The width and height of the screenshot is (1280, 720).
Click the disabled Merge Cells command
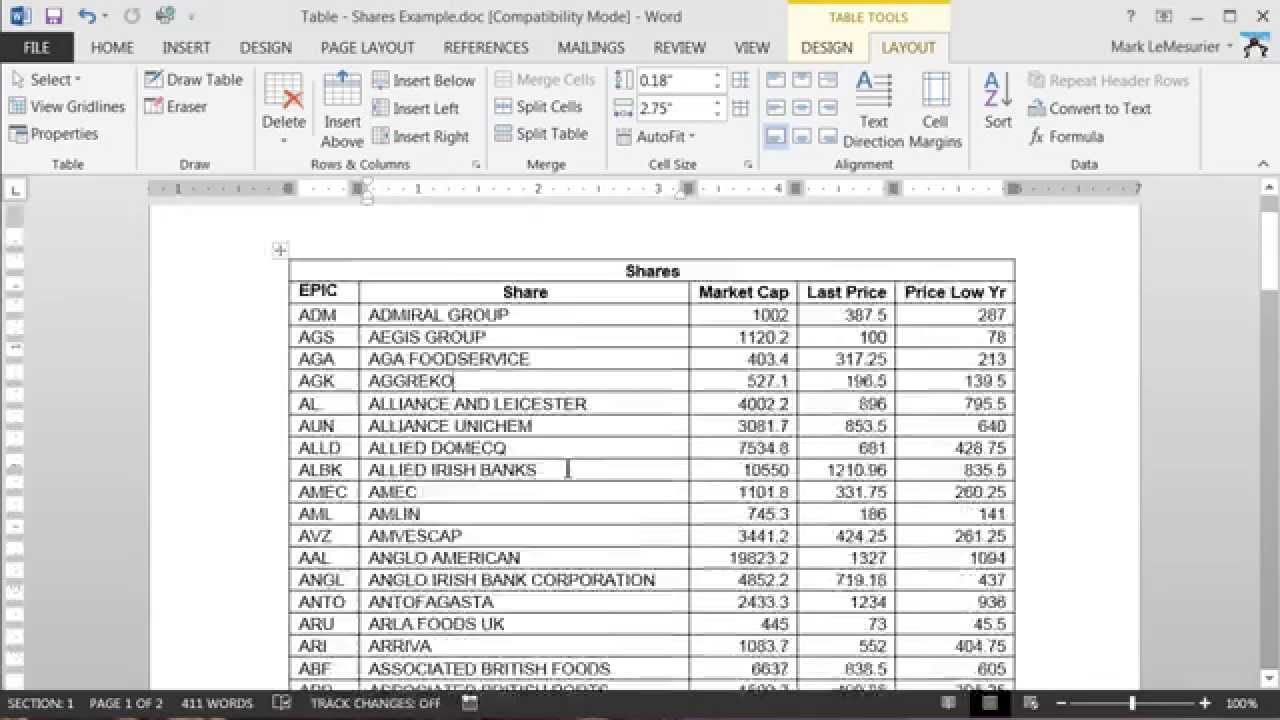click(x=545, y=80)
